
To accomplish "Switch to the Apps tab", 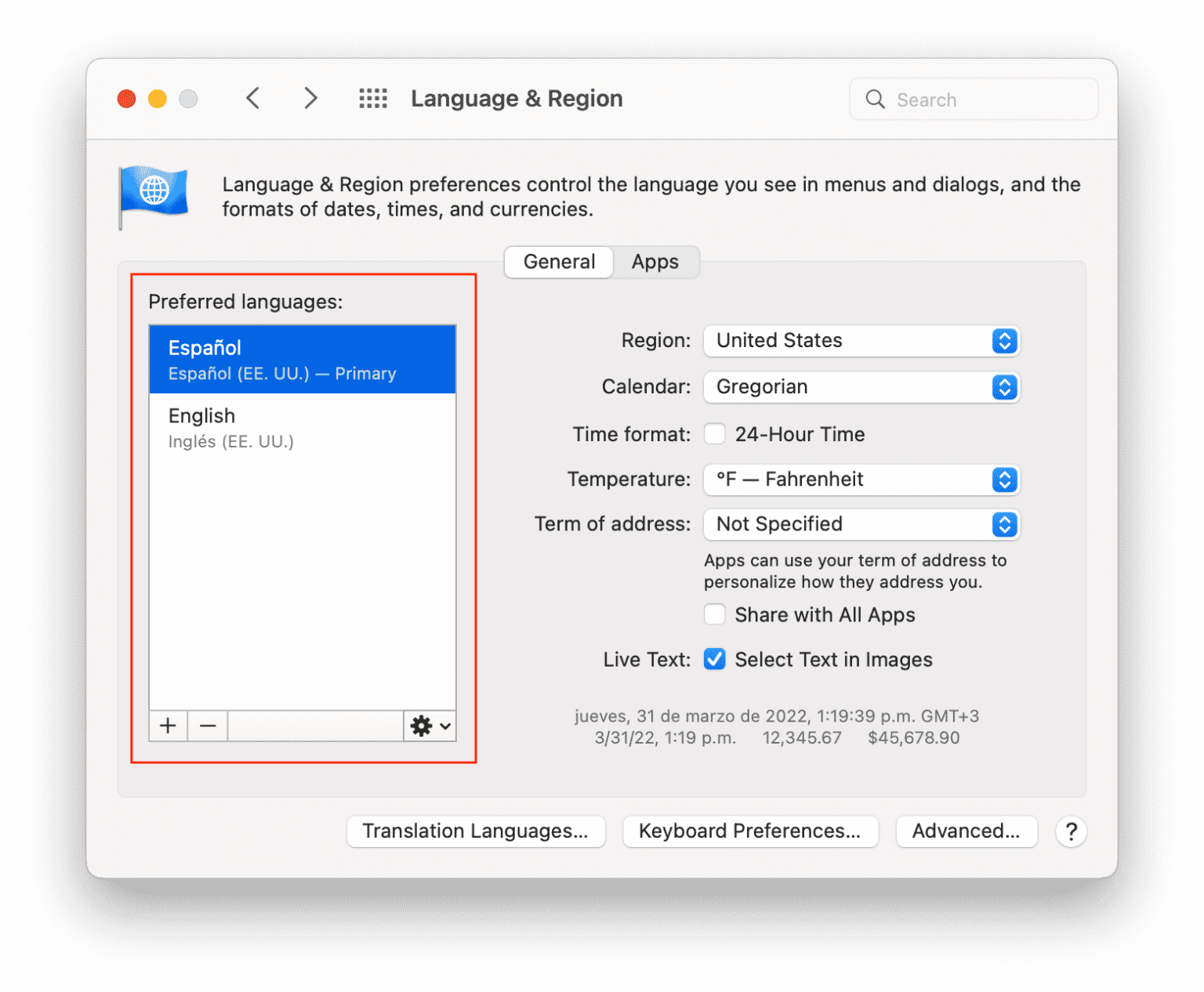I will click(x=655, y=262).
